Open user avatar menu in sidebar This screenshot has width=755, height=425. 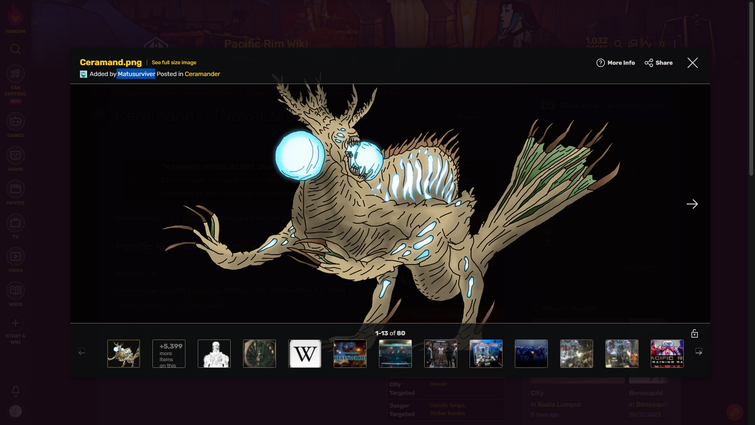15,412
